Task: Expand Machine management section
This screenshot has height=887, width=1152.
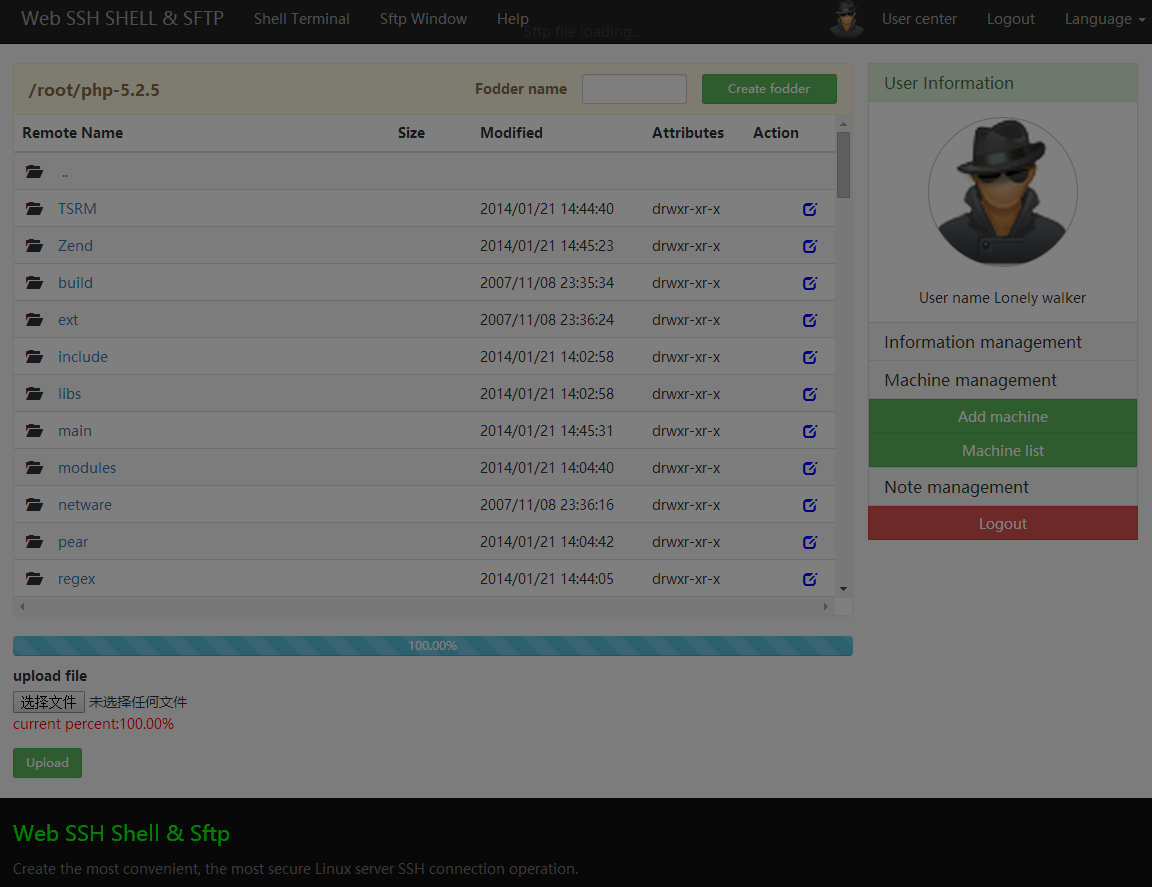Action: coord(1002,380)
